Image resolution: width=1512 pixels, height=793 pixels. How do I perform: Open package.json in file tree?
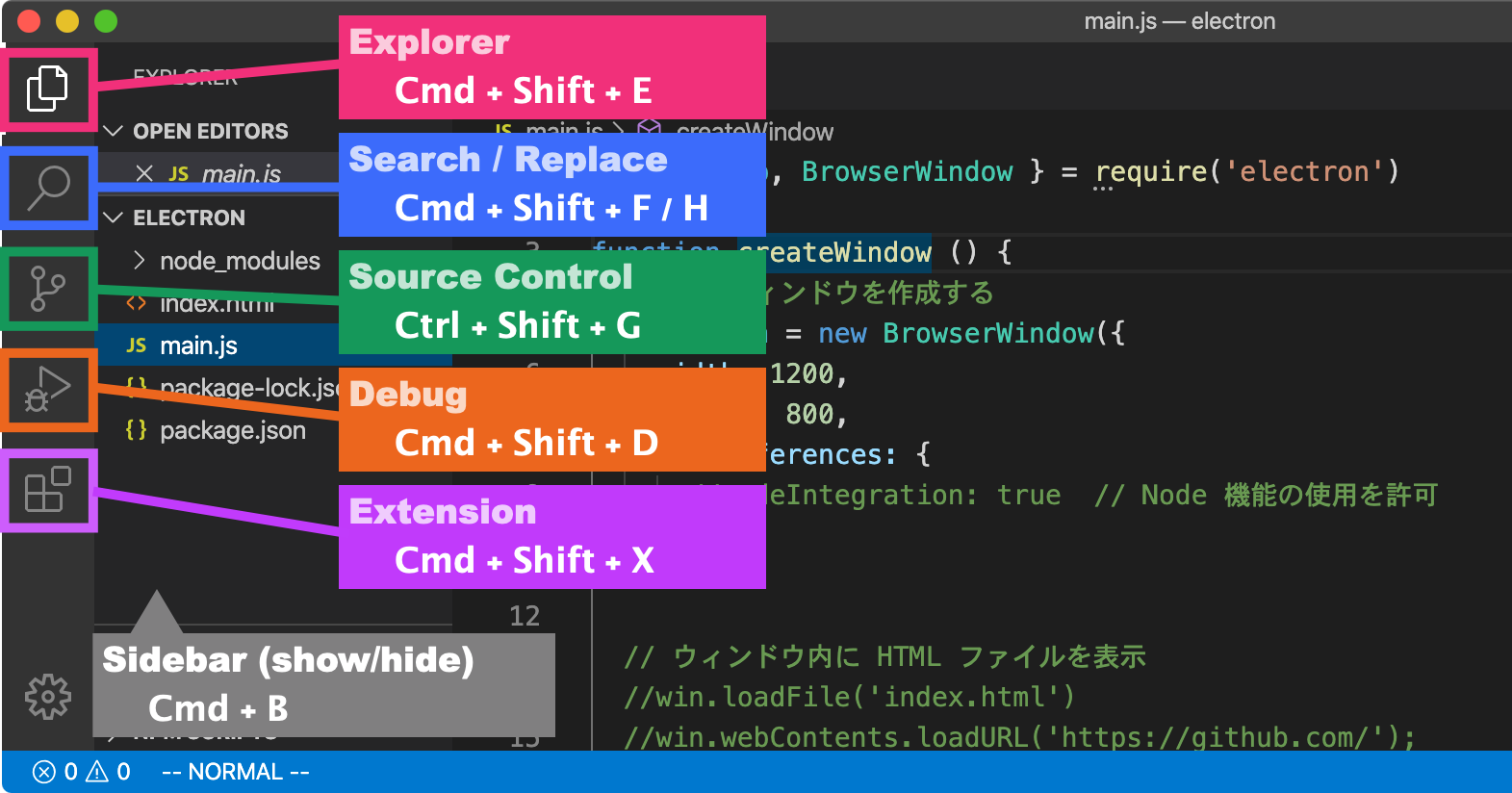click(233, 430)
